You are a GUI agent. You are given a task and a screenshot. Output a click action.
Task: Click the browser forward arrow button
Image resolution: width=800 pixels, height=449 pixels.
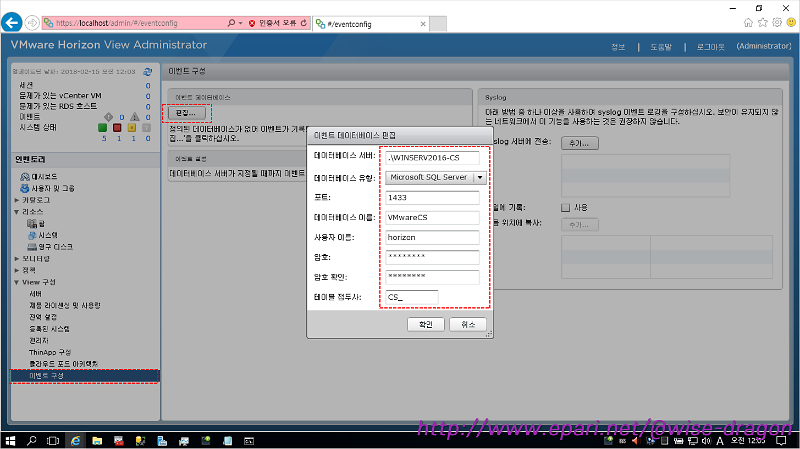pyautogui.click(x=32, y=23)
